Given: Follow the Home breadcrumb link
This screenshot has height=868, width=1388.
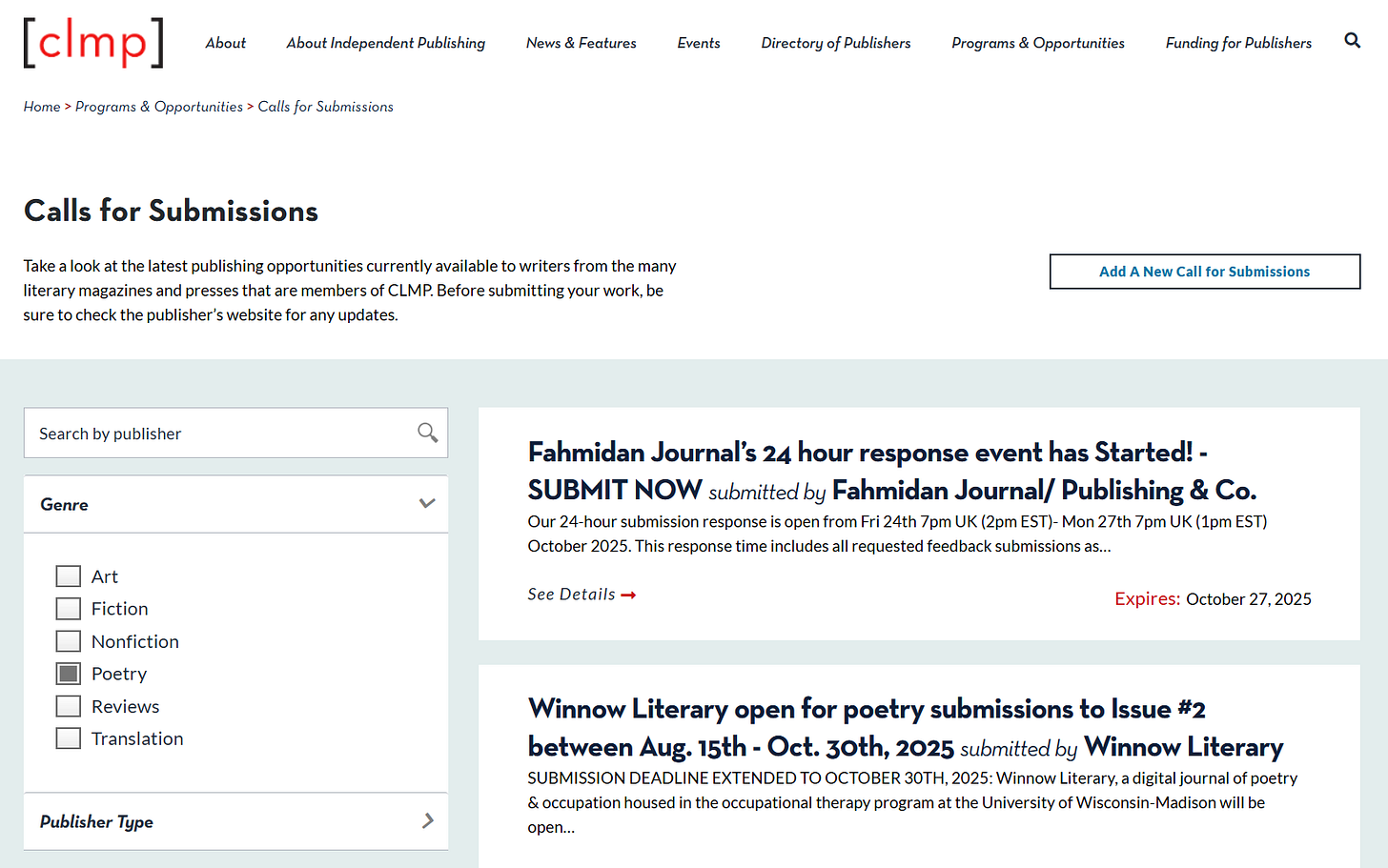Looking at the screenshot, I should tap(42, 107).
